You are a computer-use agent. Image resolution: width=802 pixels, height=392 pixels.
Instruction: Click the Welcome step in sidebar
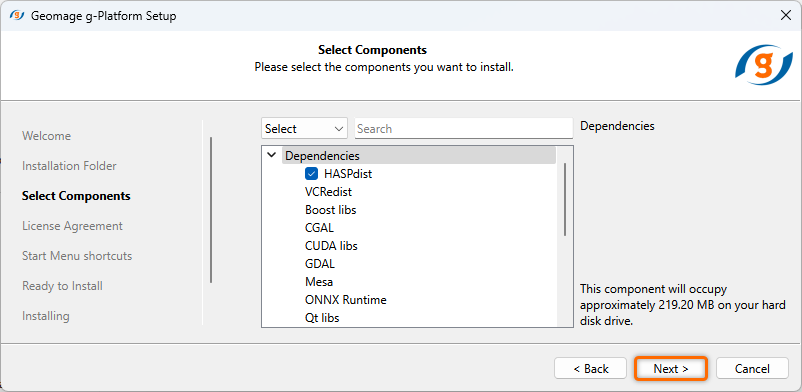click(x=47, y=136)
